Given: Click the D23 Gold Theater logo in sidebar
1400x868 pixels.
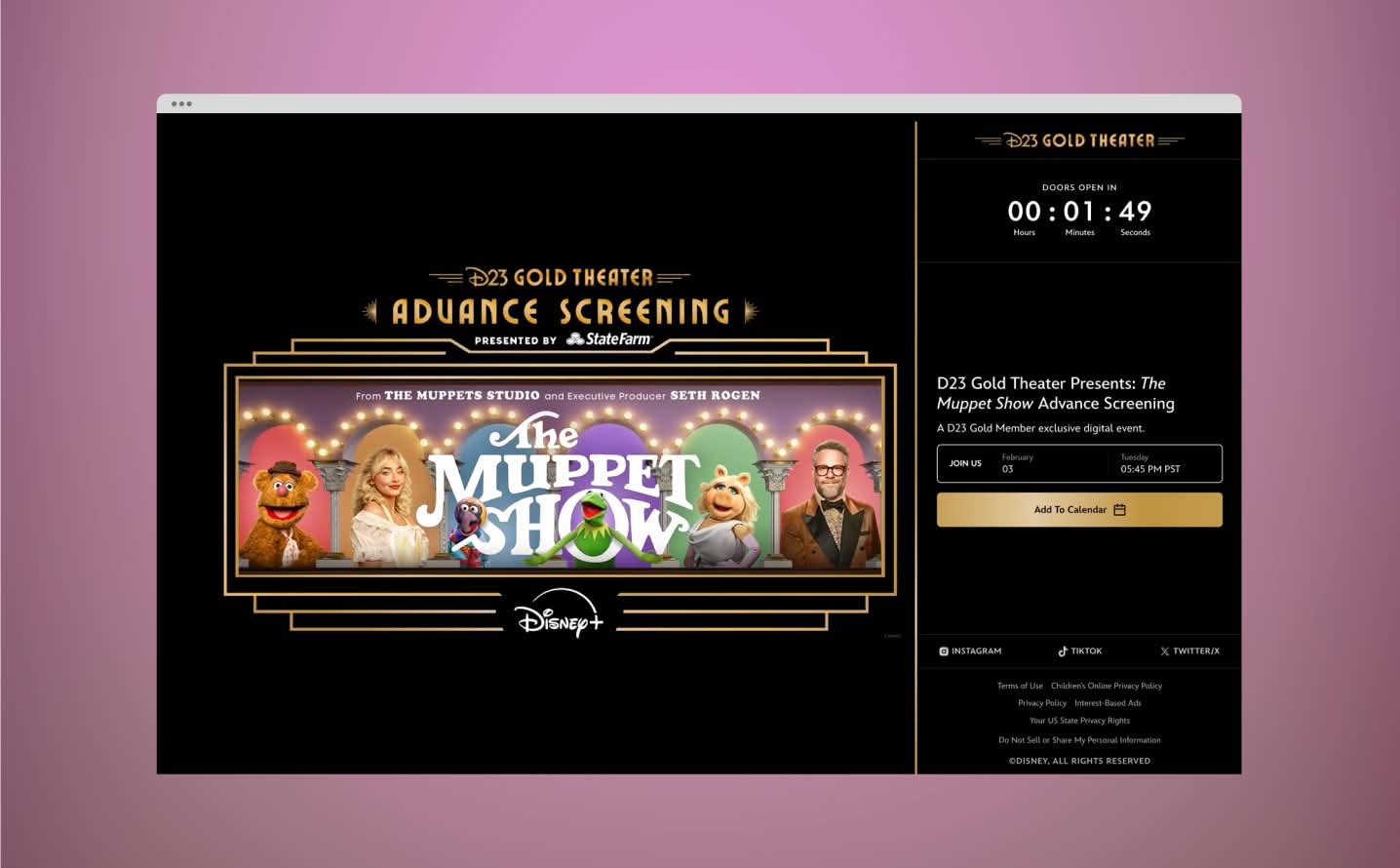Looking at the screenshot, I should pos(1079,140).
